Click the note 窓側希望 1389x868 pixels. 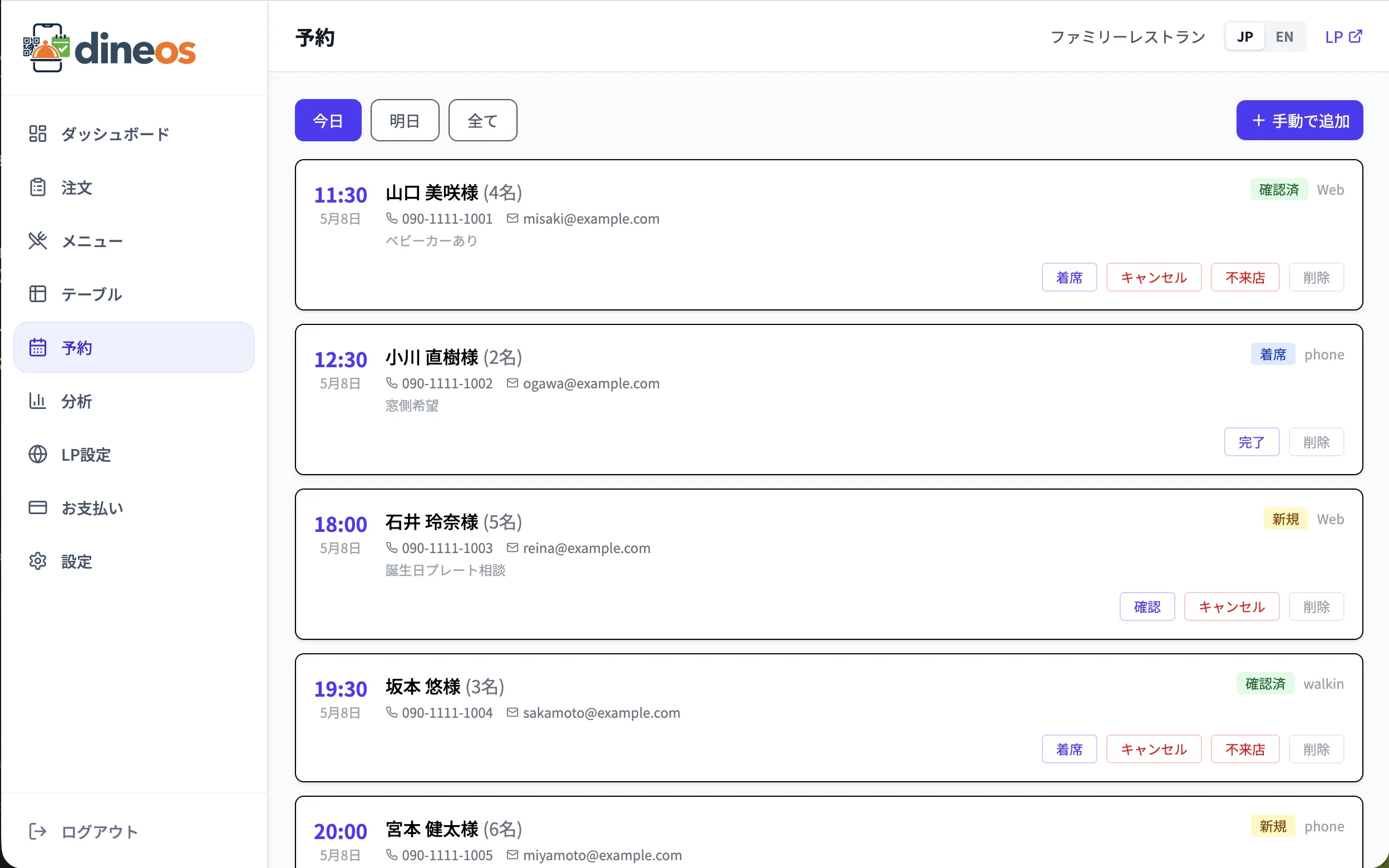(x=412, y=405)
